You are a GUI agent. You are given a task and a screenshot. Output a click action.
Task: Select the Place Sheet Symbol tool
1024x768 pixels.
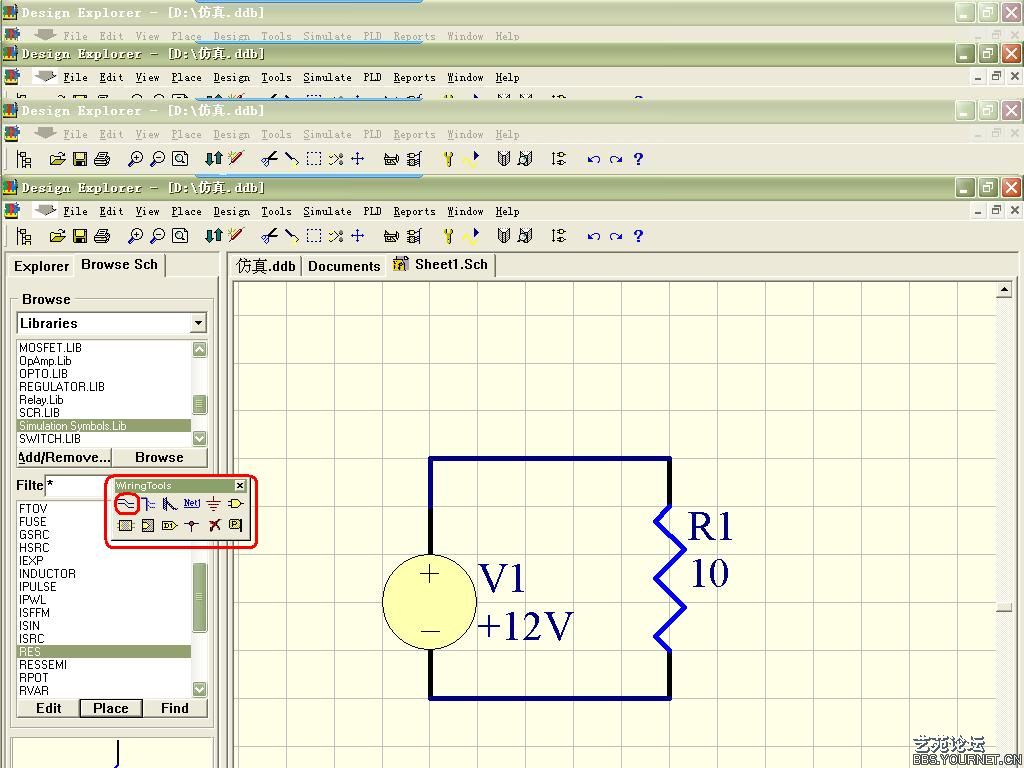126,525
